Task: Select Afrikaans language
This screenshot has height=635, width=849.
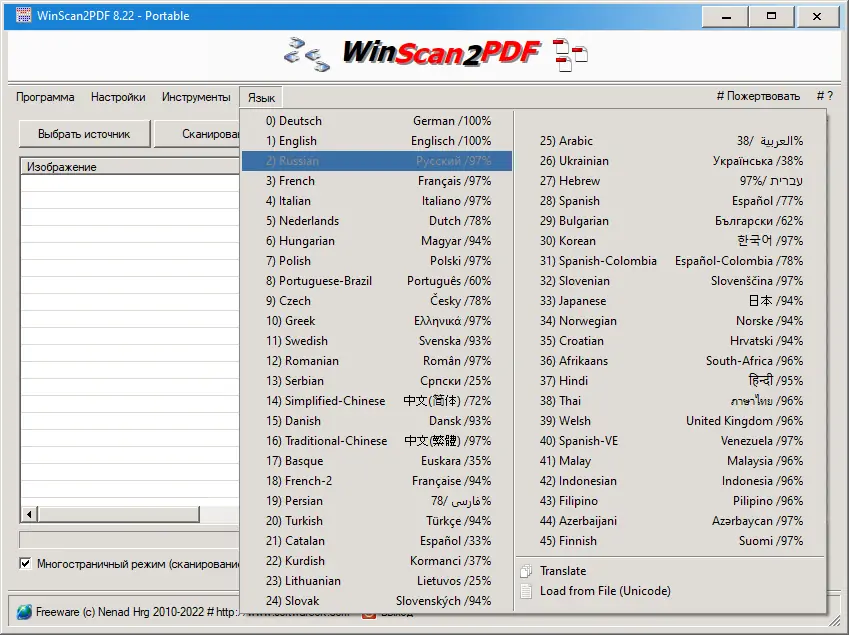Action: coord(670,361)
